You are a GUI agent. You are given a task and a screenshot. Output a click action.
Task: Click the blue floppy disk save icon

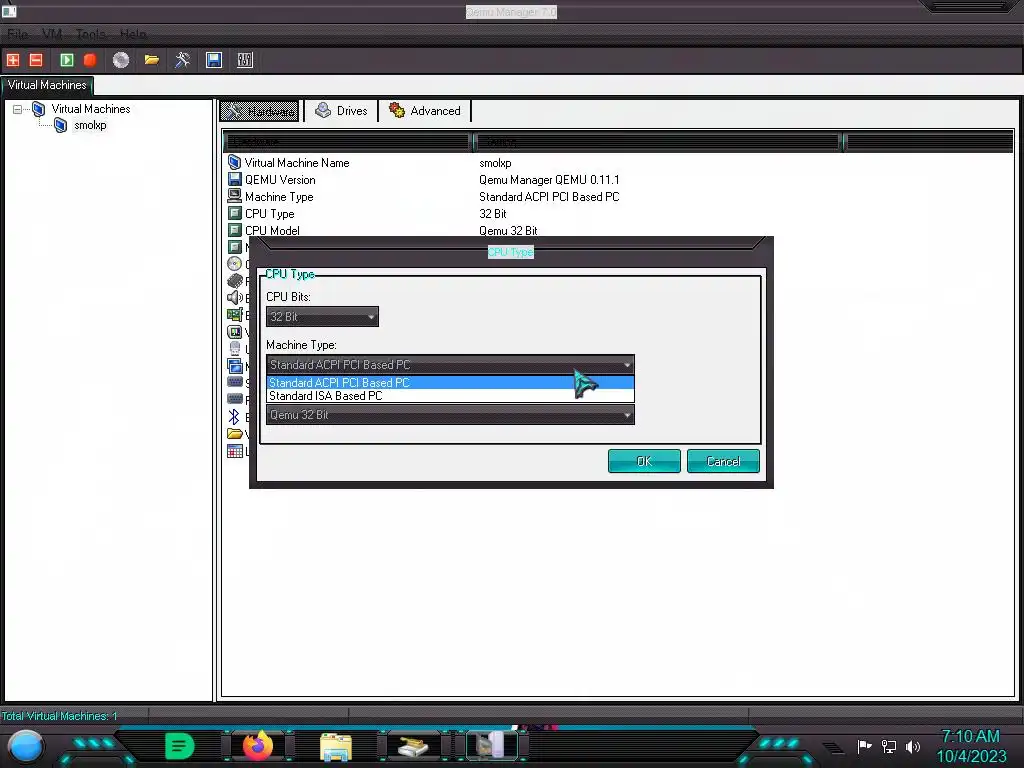pos(214,60)
